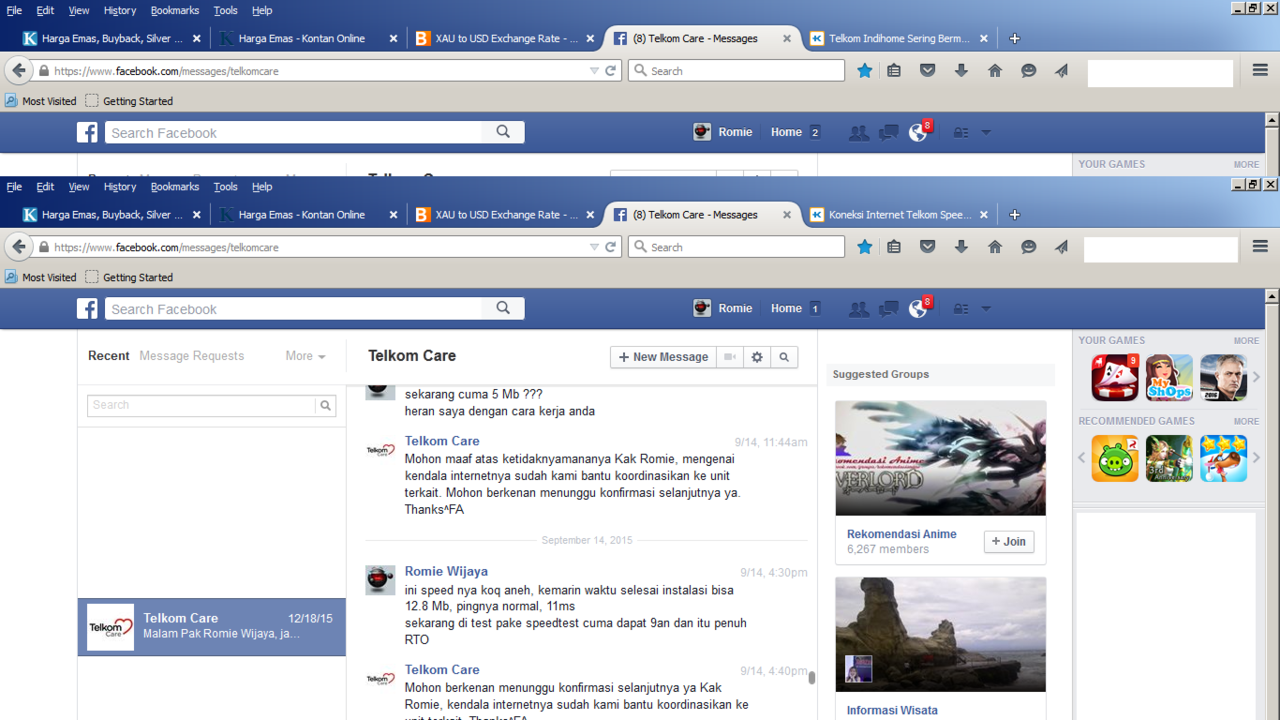Click home icon in front window toolbar

(x=995, y=247)
